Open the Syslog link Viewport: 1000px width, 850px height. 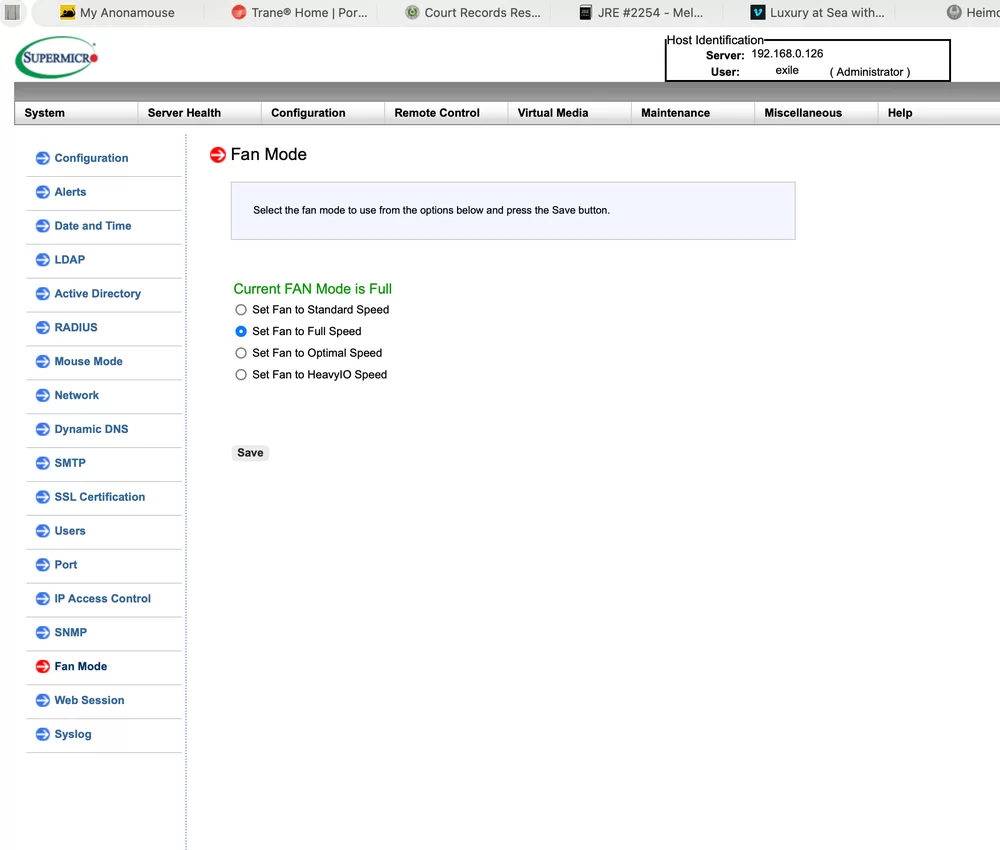click(x=73, y=734)
